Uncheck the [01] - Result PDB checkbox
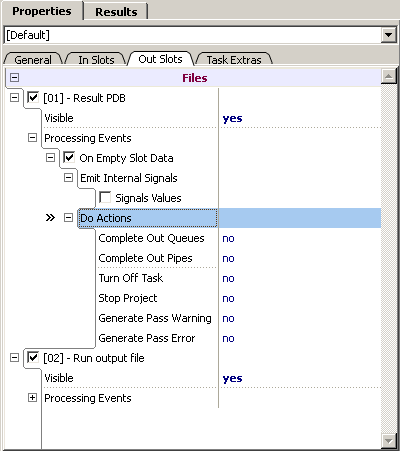Image resolution: width=400 pixels, height=451 pixels. (33, 98)
